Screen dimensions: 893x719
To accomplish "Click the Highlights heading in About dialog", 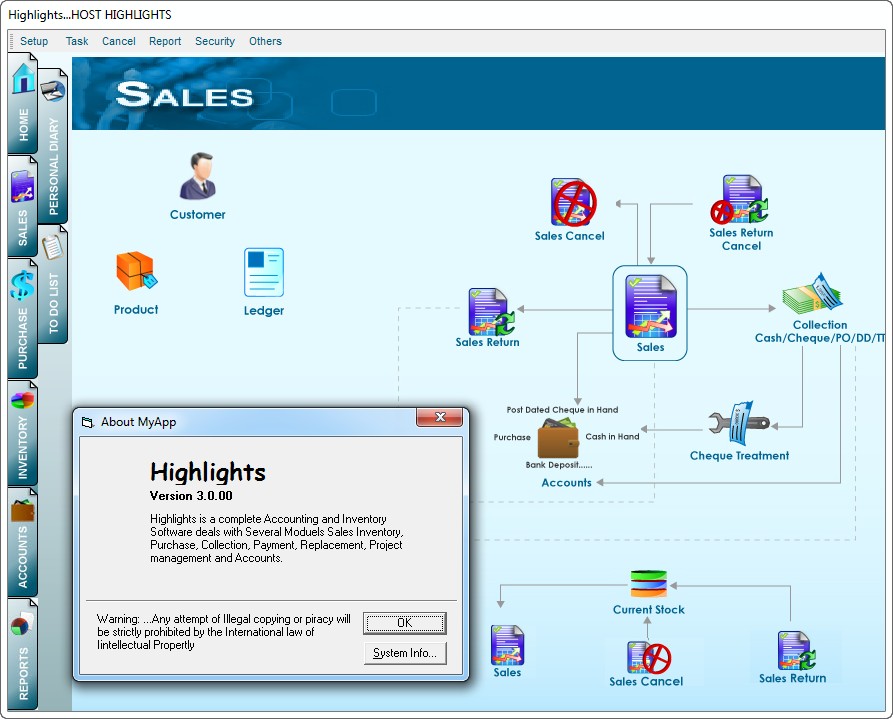I will (208, 472).
